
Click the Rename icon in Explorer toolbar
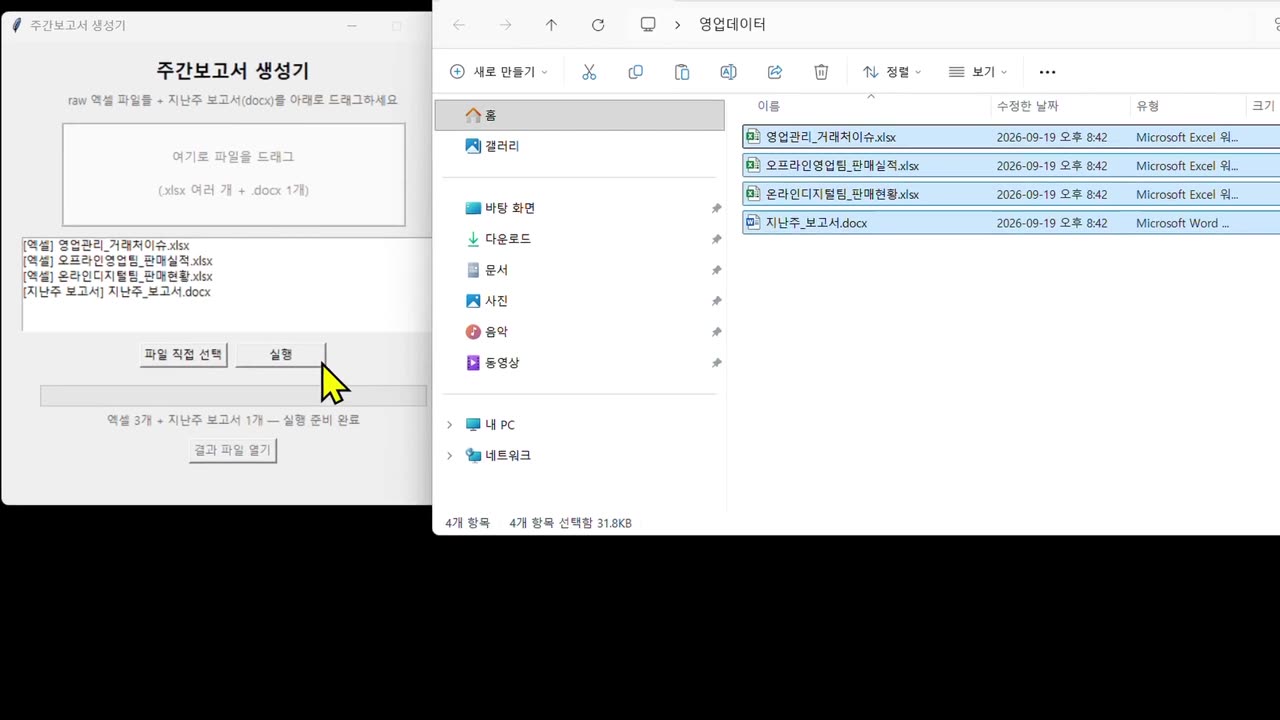(728, 72)
